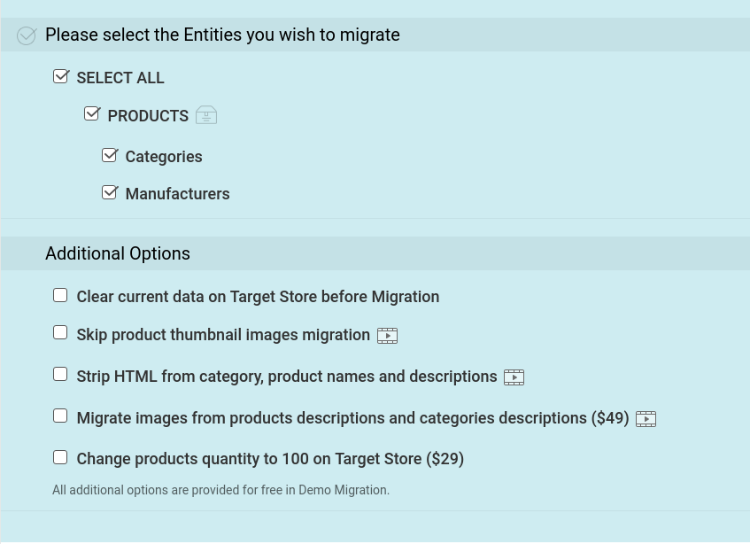750x544 pixels.
Task: Click the Additional Options section header
Action: click(x=118, y=254)
